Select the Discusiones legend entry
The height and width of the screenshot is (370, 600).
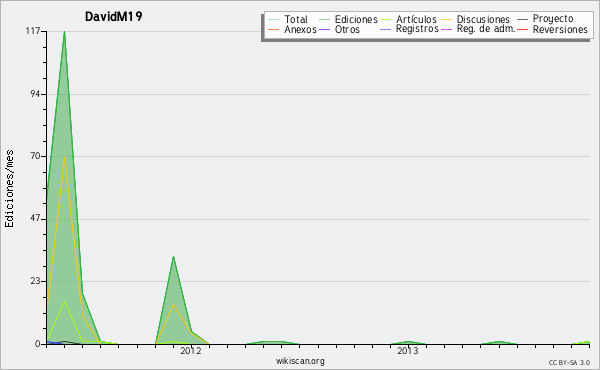[476, 19]
